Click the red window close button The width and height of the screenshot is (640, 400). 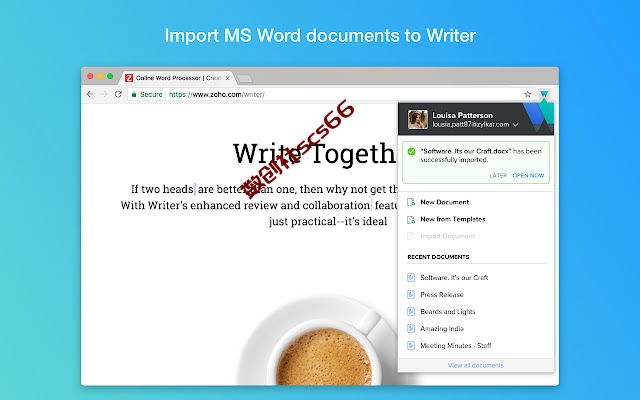pyautogui.click(x=90, y=76)
